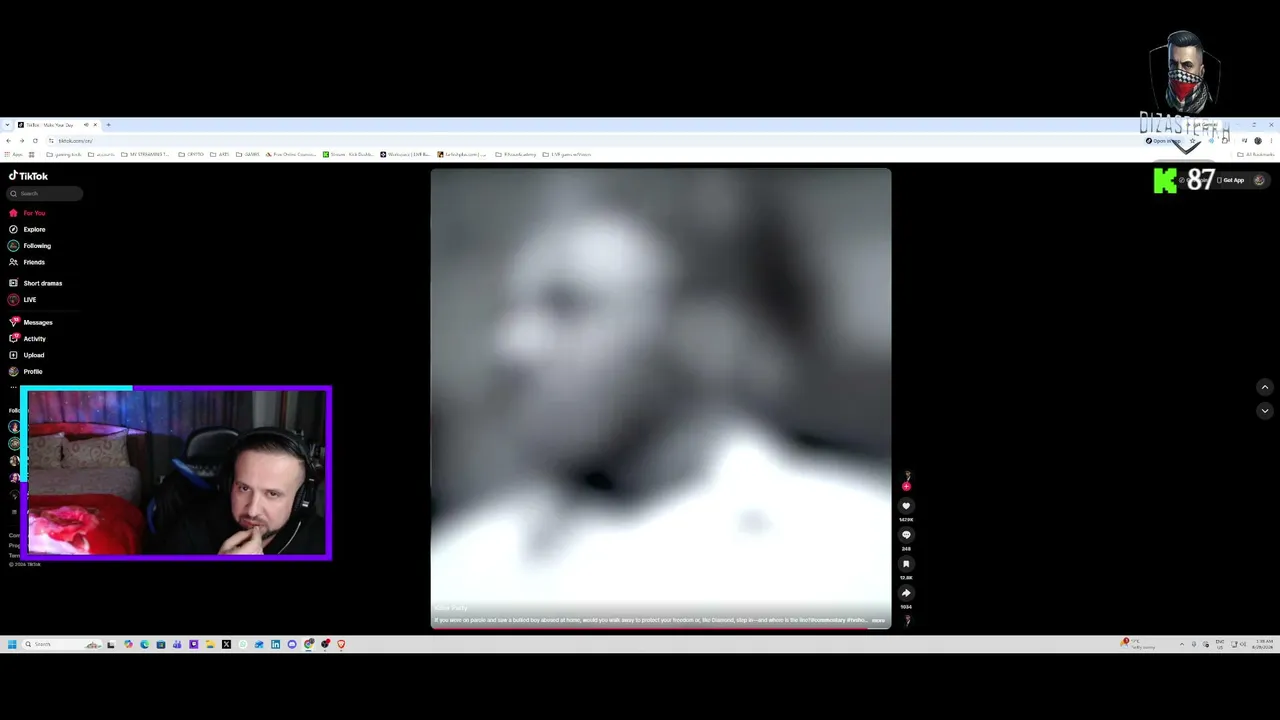This screenshot has height=720, width=1280.
Task: Open the Windows Start menu
Action: [x=12, y=644]
